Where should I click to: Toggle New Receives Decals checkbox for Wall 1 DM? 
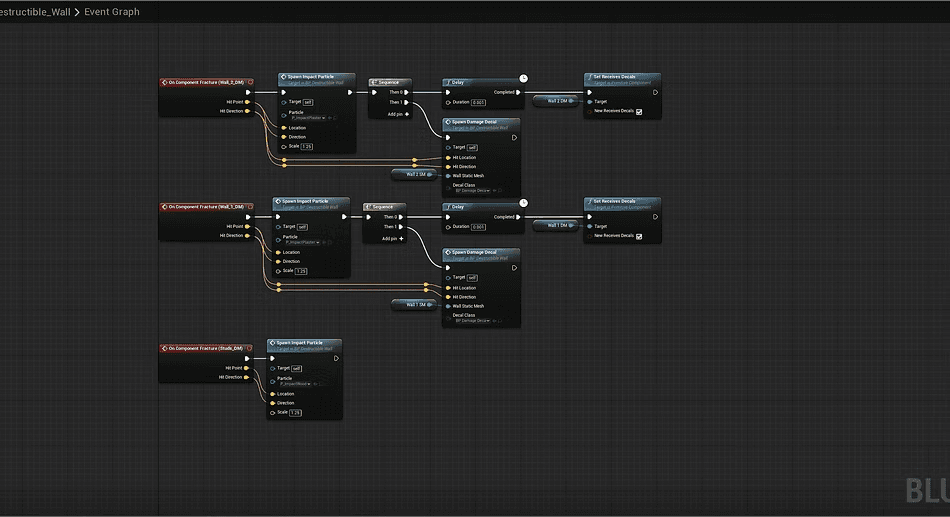[639, 236]
